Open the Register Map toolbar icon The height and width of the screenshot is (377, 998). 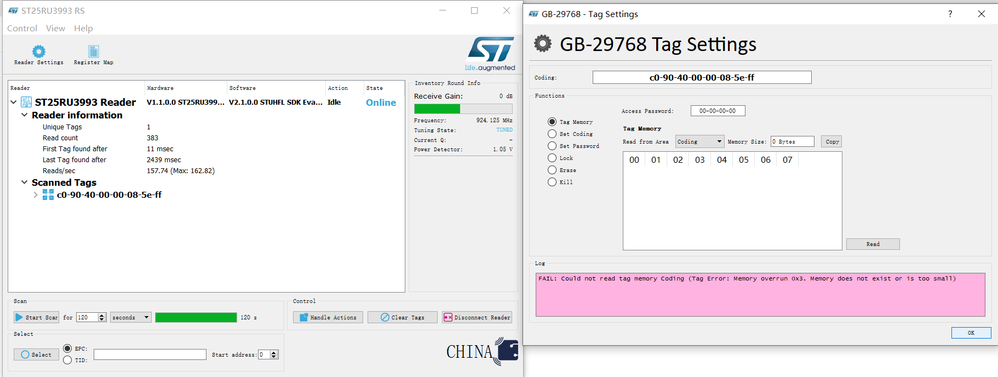pos(94,52)
